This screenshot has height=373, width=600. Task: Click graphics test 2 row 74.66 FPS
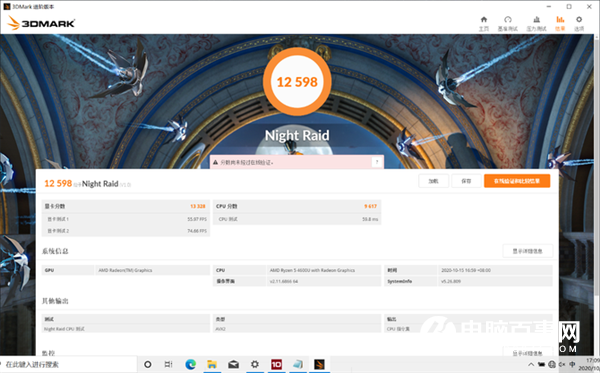click(x=126, y=231)
